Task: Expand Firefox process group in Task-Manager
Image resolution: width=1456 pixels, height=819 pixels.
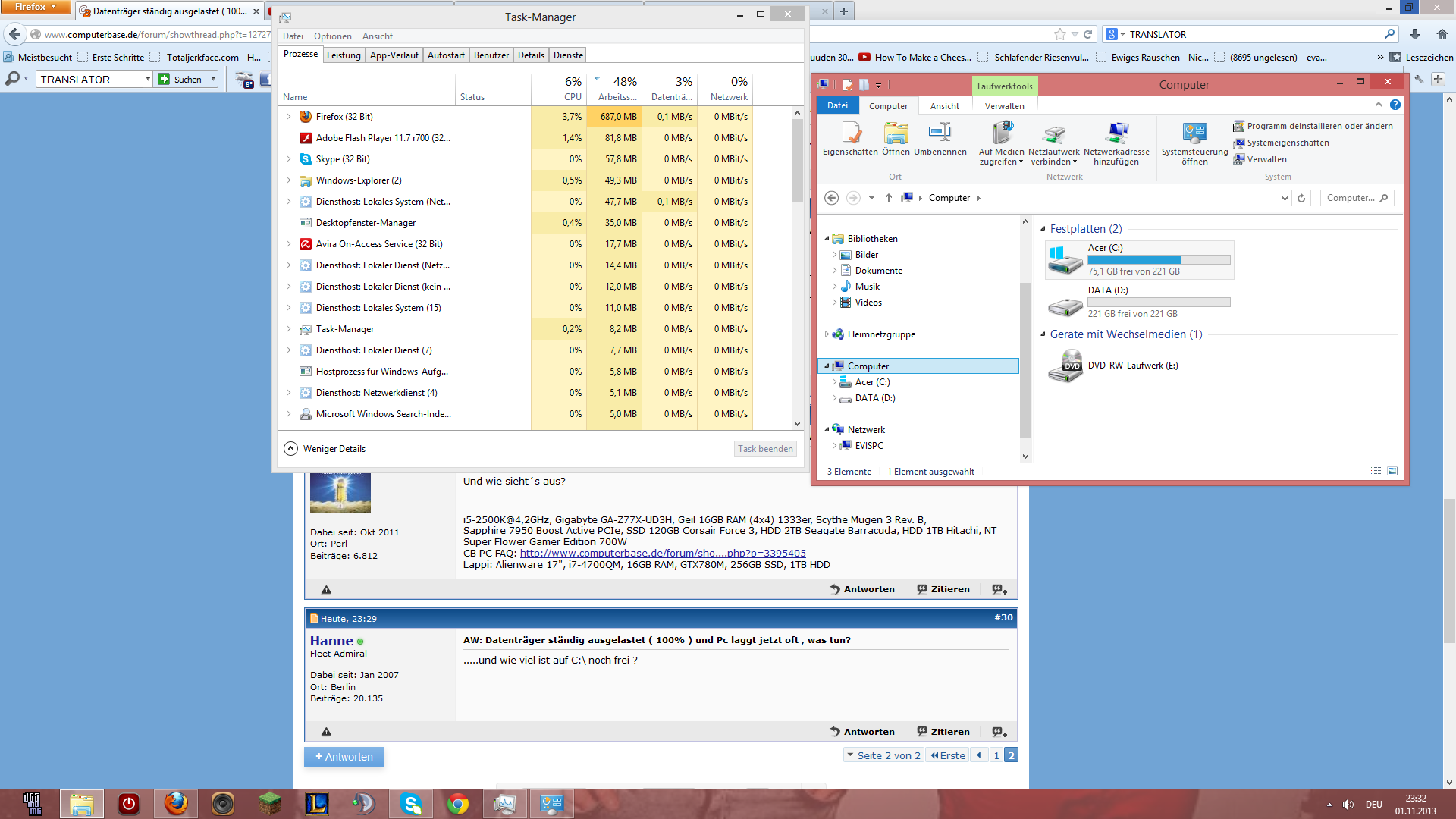Action: coord(288,117)
